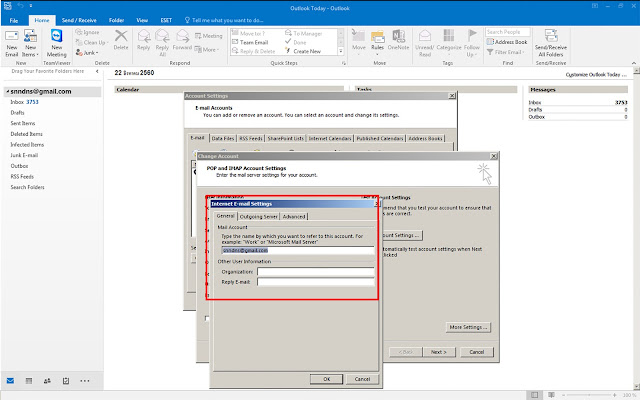Click the Ignore conversation icon

[x=87, y=32]
